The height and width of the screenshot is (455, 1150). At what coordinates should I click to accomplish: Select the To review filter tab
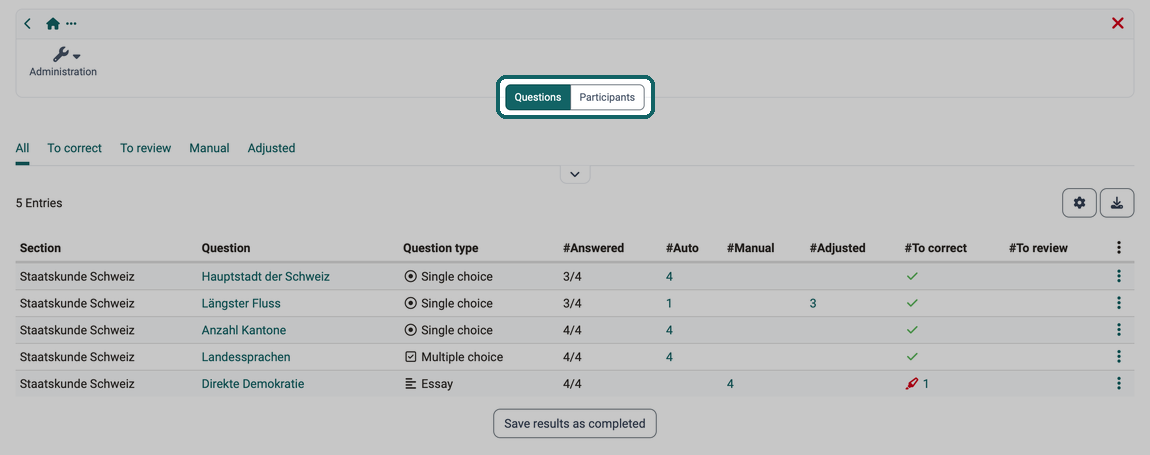145,148
